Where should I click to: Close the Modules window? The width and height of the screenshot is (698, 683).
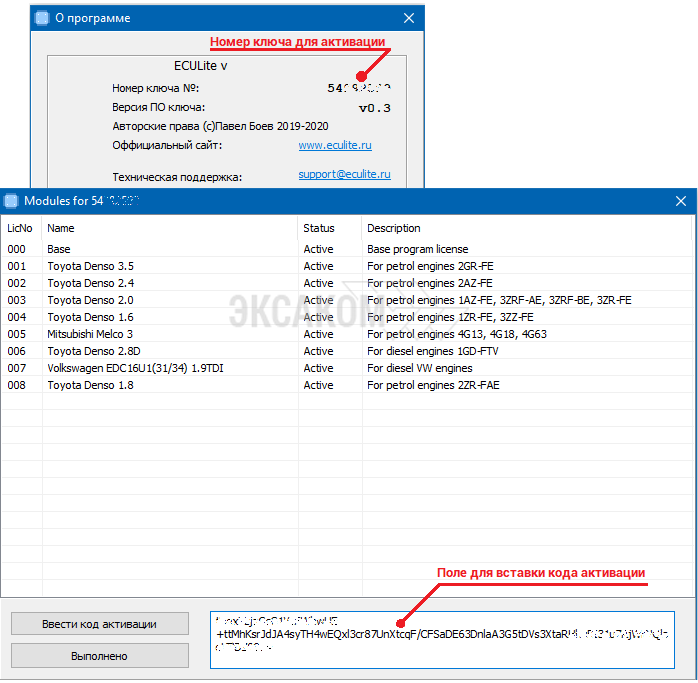tap(681, 201)
